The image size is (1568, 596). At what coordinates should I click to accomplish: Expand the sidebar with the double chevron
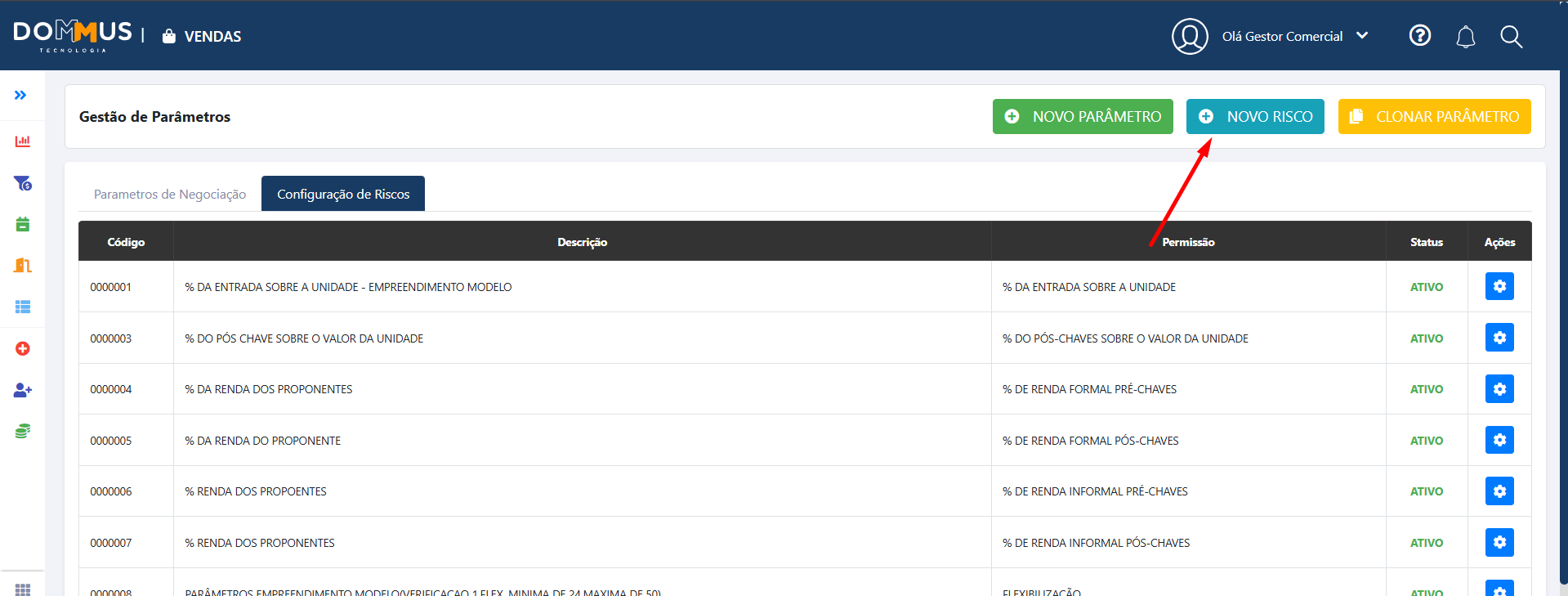click(20, 95)
